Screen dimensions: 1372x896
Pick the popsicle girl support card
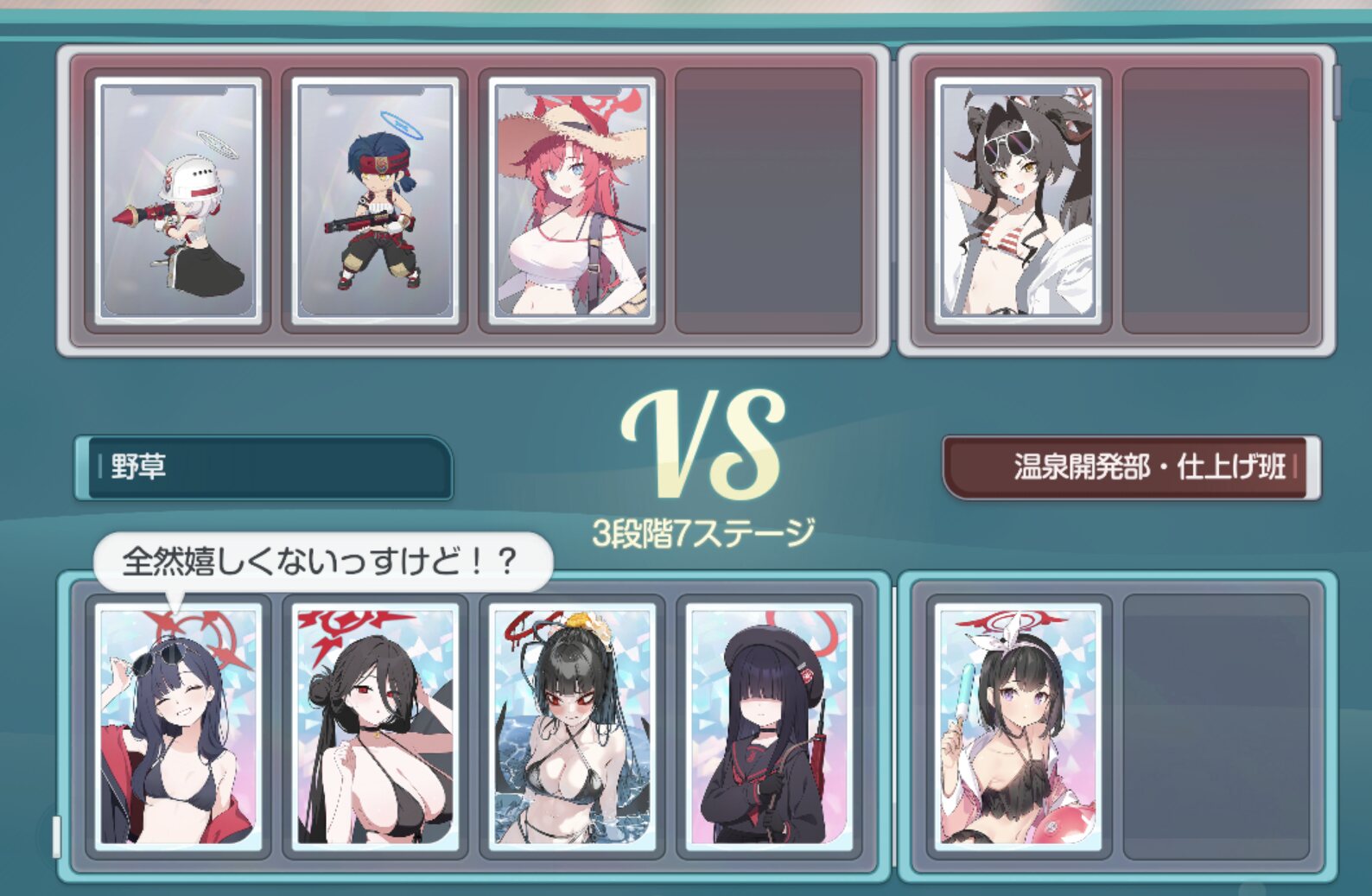click(1018, 727)
